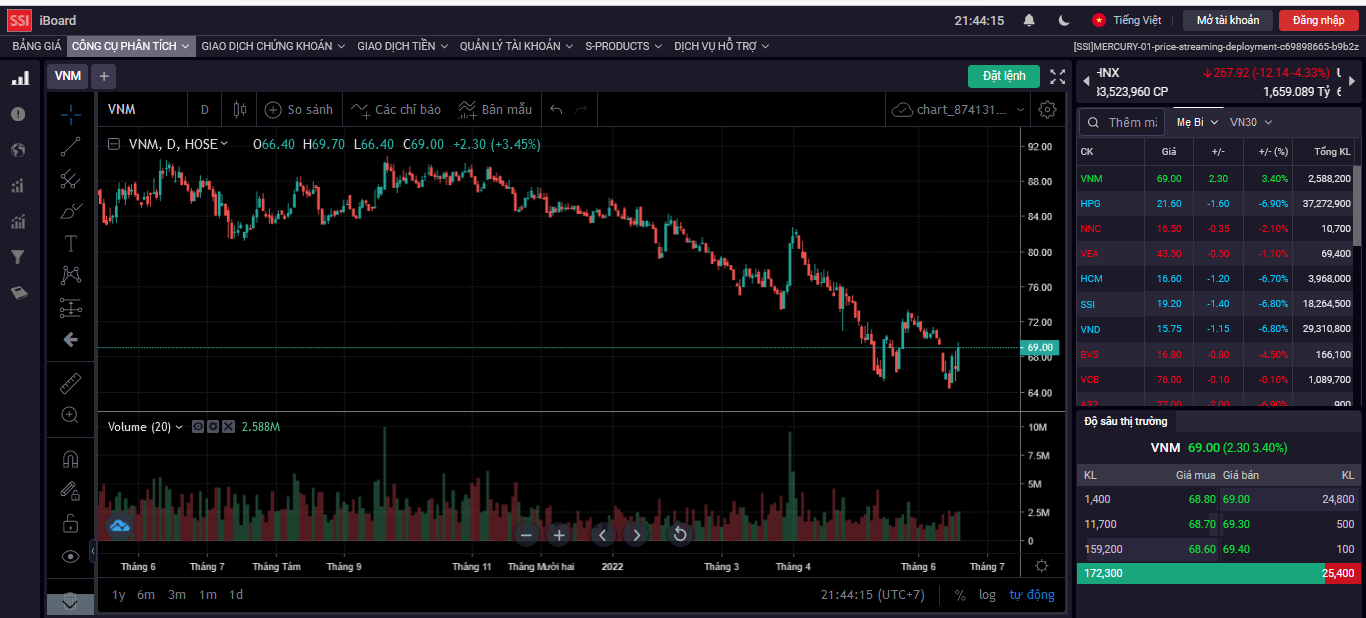Open the prediction and measurement tools
This screenshot has height=618, width=1366.
(70, 307)
